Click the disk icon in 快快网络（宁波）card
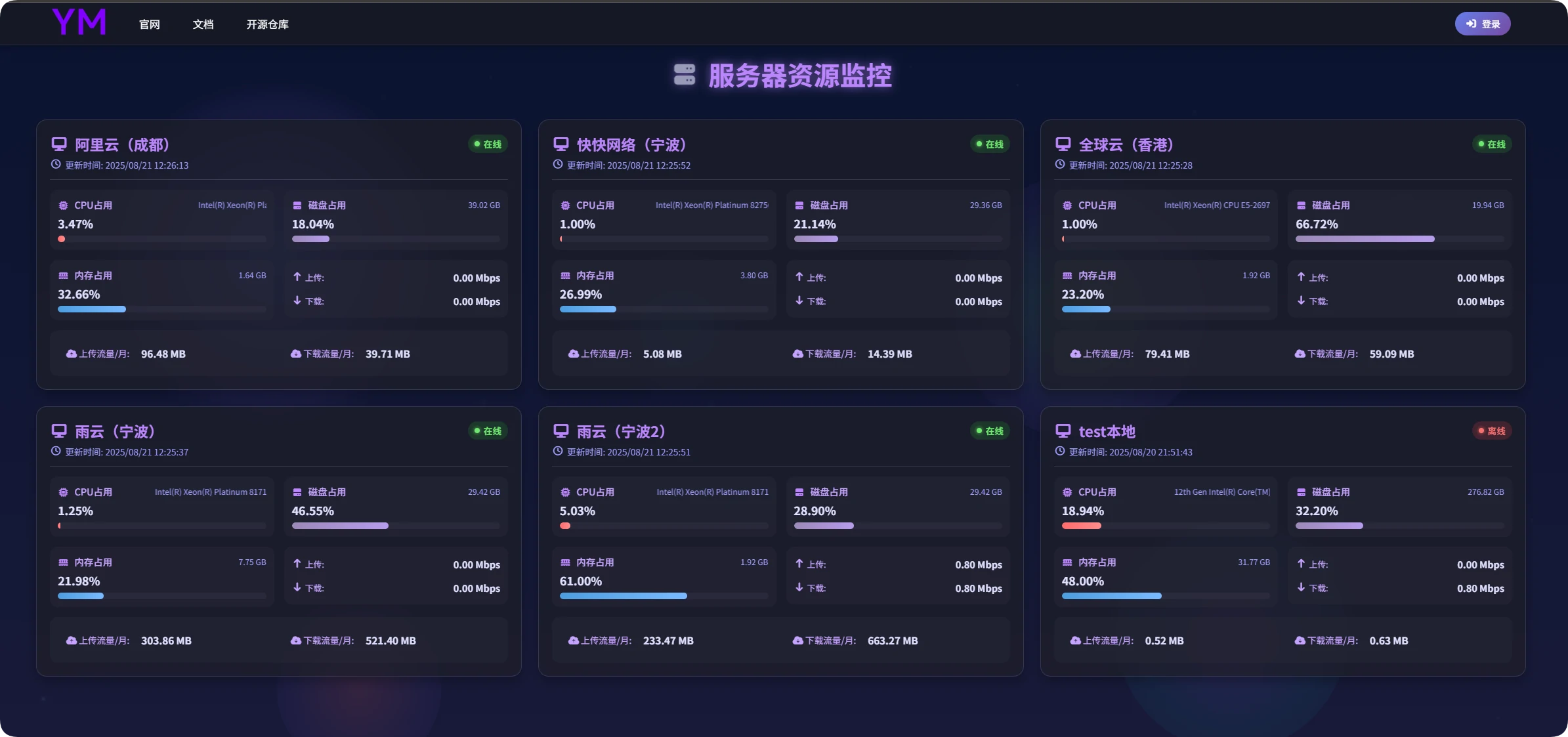This screenshot has height=737, width=1568. (799, 205)
